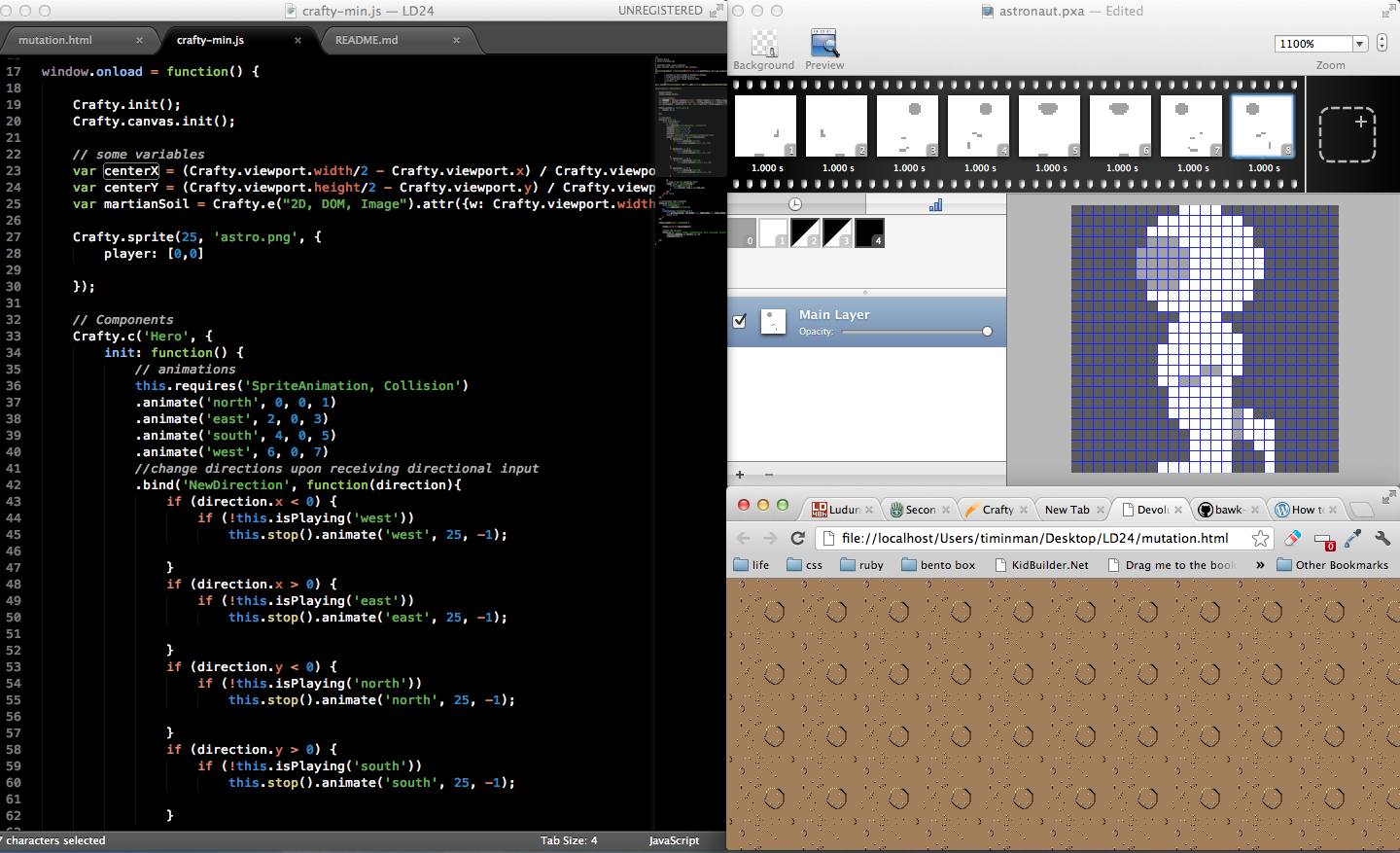Click line number 43 in the gutter
The image size is (1400, 853).
click(x=14, y=501)
